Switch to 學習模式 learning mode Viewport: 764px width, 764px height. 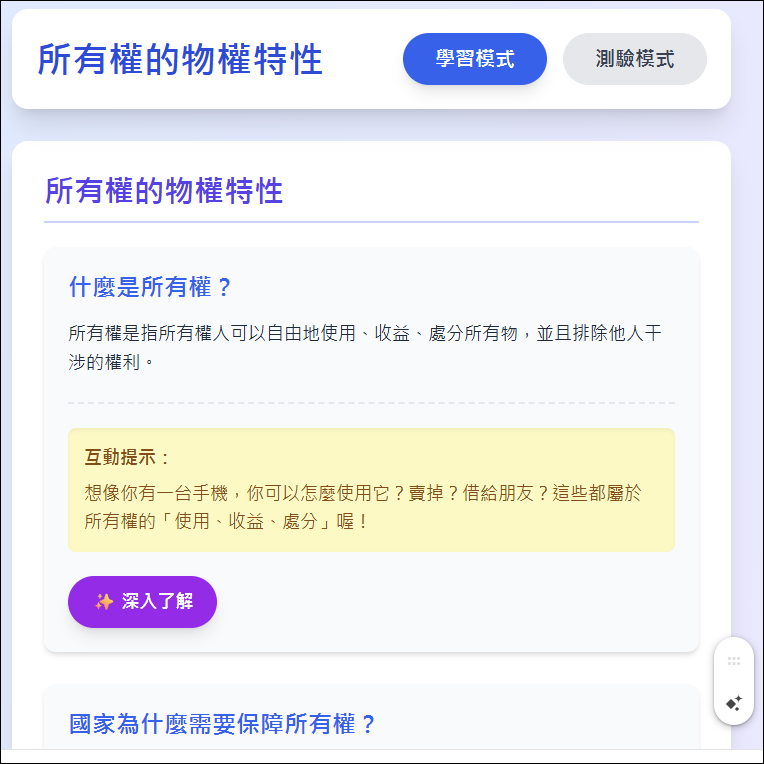(x=475, y=59)
